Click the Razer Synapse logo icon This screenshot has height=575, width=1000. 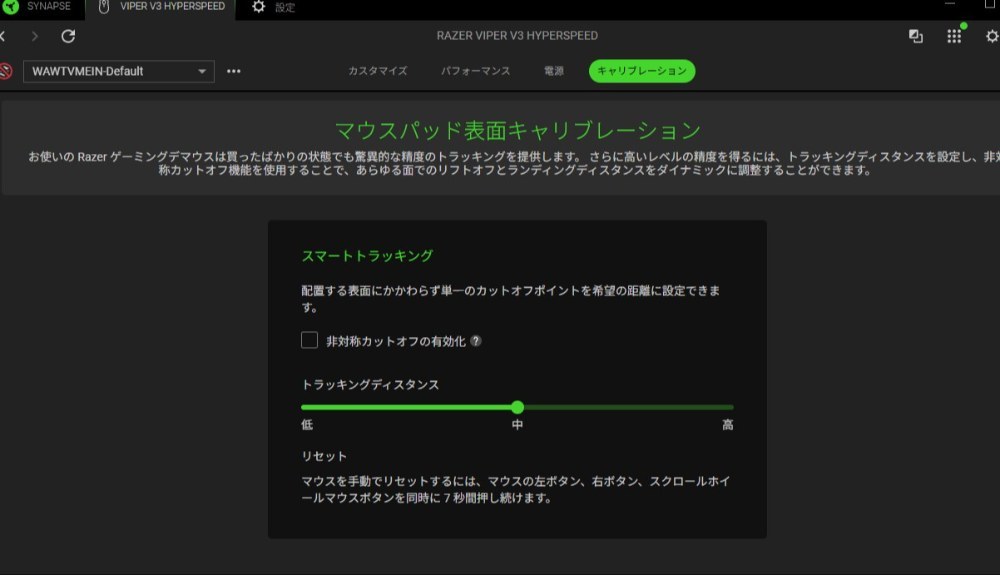click(11, 6)
